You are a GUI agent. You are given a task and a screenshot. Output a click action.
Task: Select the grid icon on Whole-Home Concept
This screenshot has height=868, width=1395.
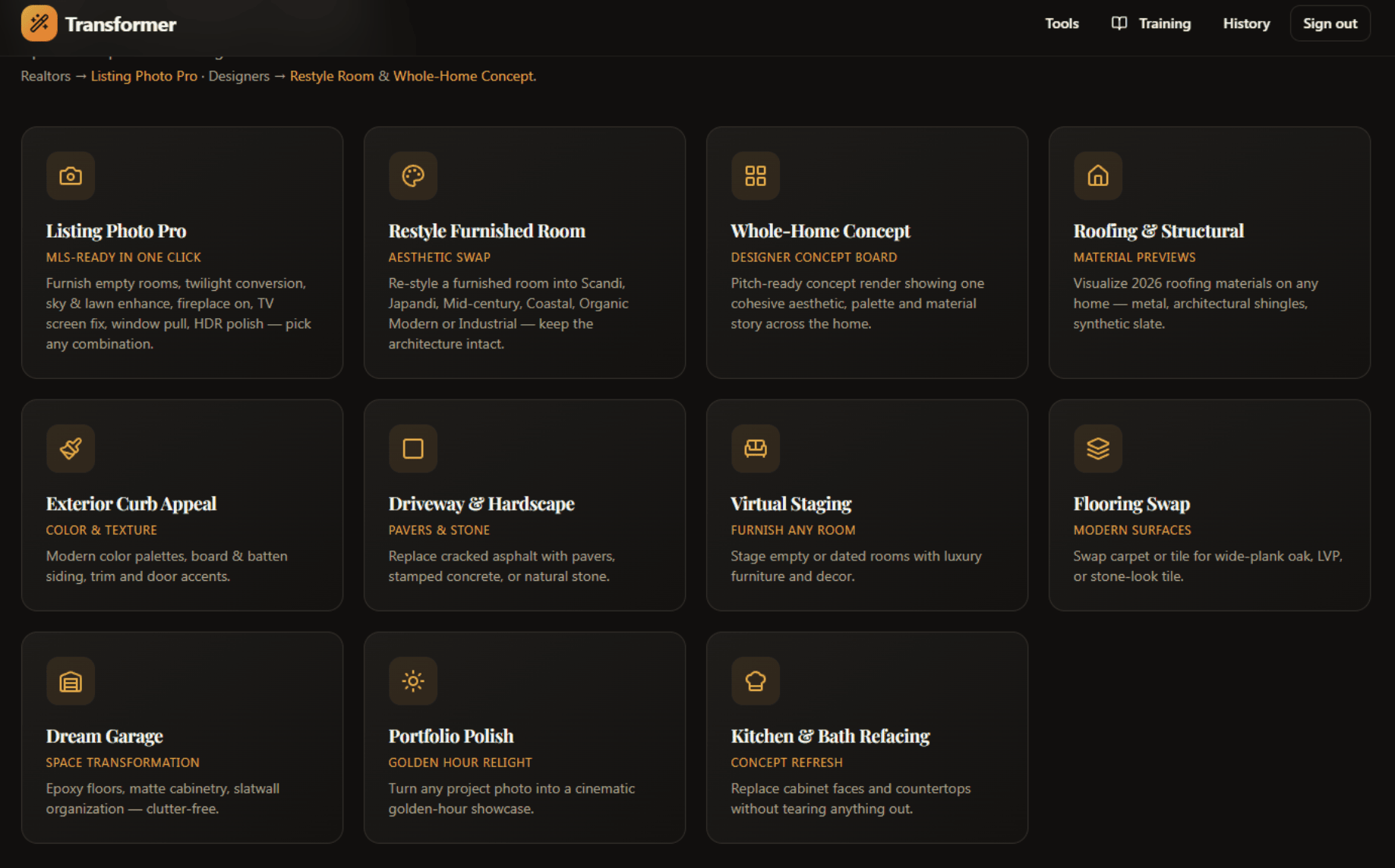pos(756,176)
